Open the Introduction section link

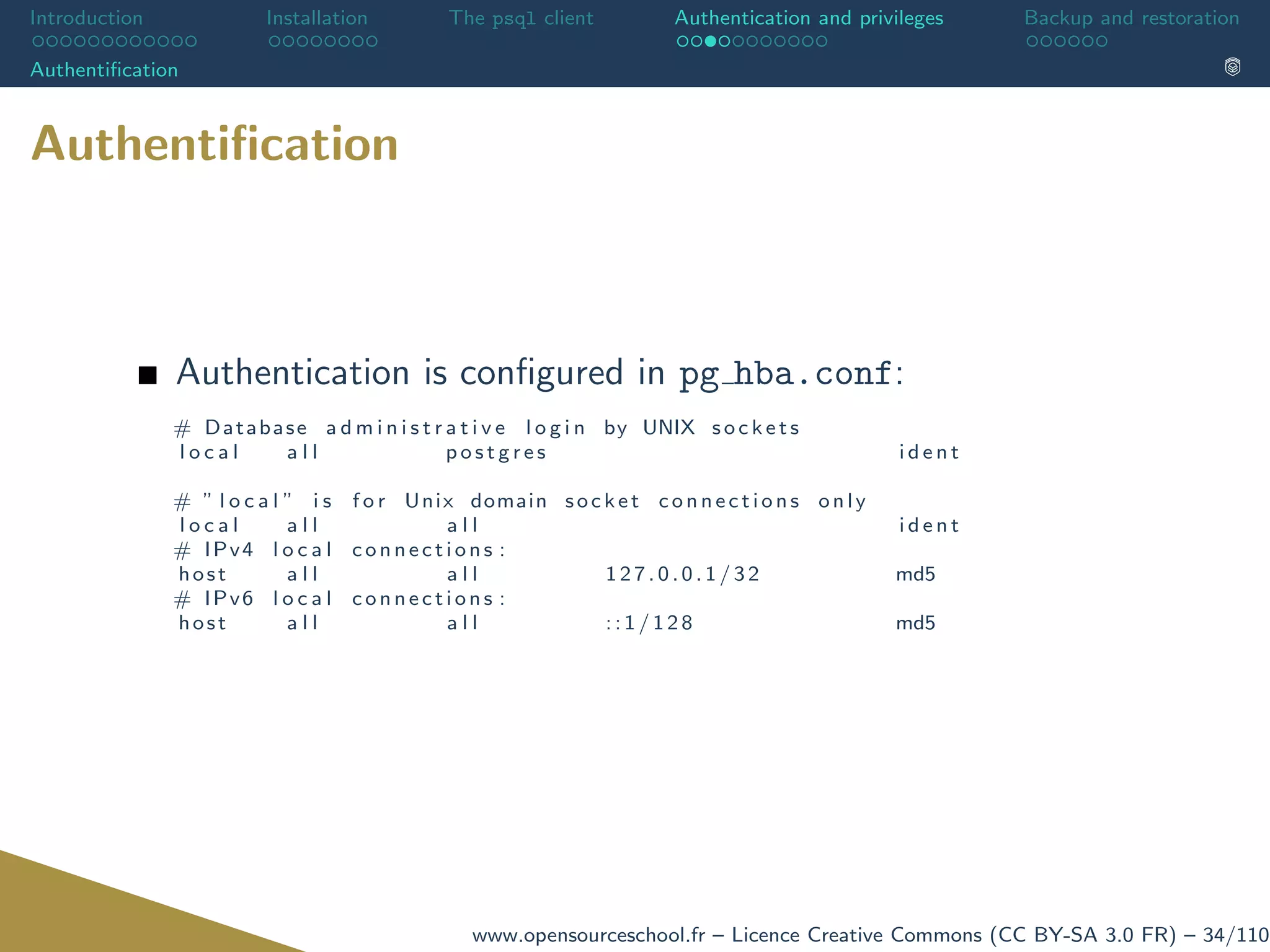tap(86, 18)
